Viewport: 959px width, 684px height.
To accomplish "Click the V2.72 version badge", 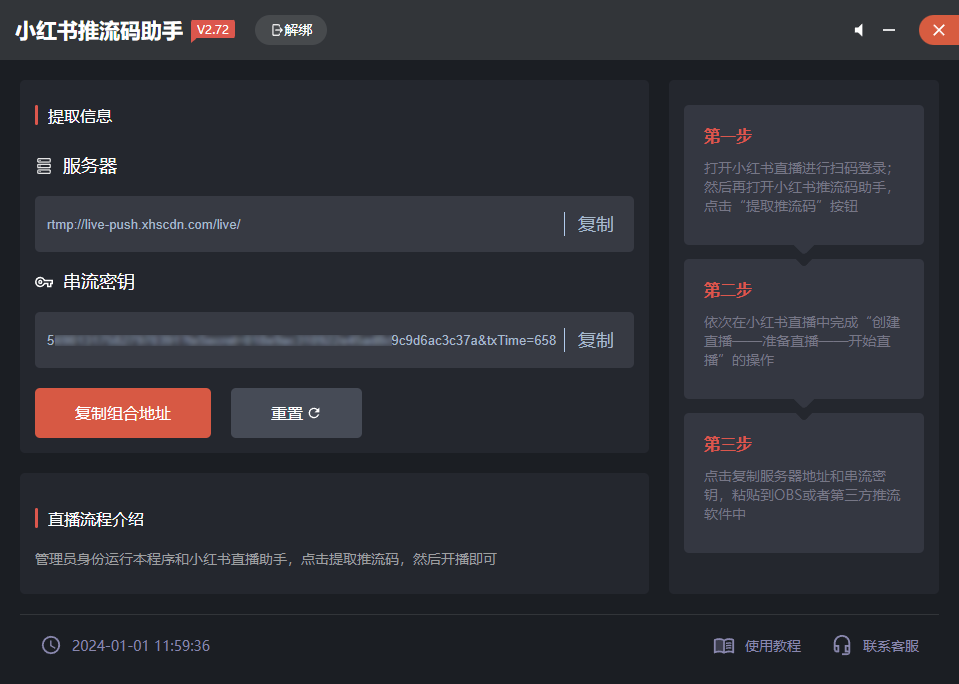I will point(213,30).
